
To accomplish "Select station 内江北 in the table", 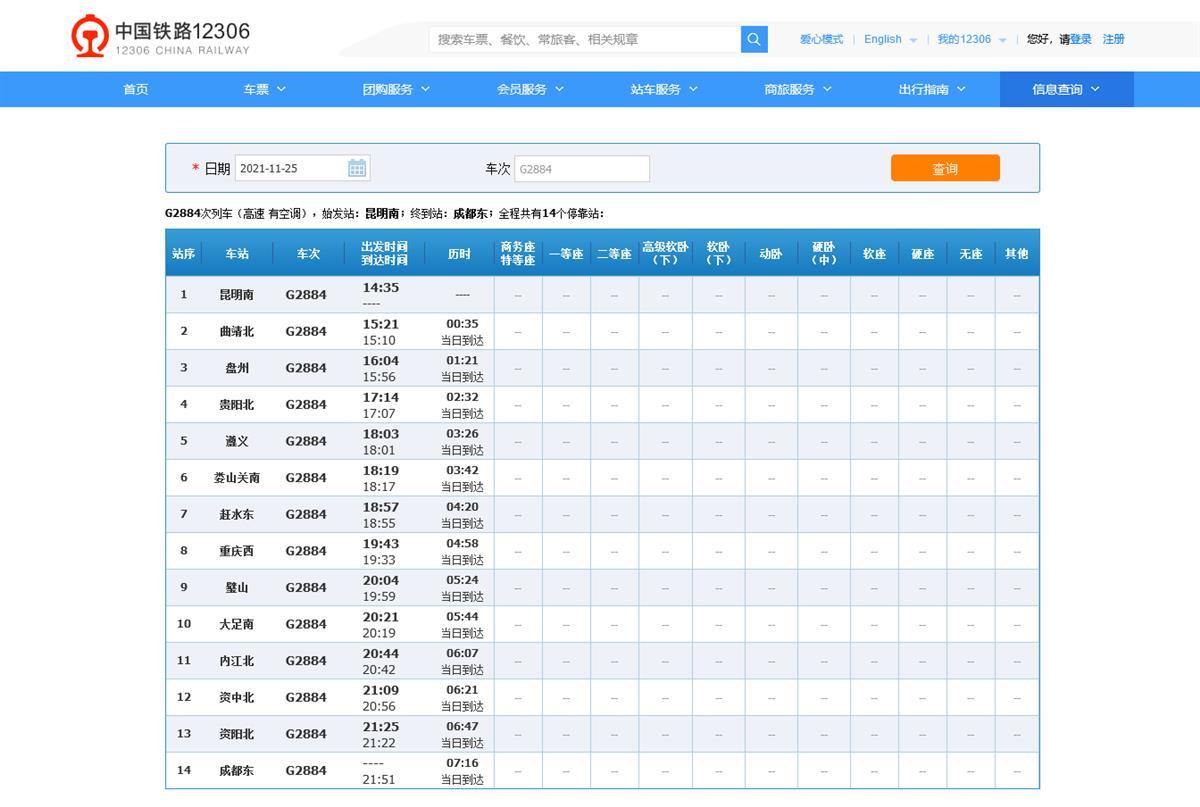I will 237,661.
